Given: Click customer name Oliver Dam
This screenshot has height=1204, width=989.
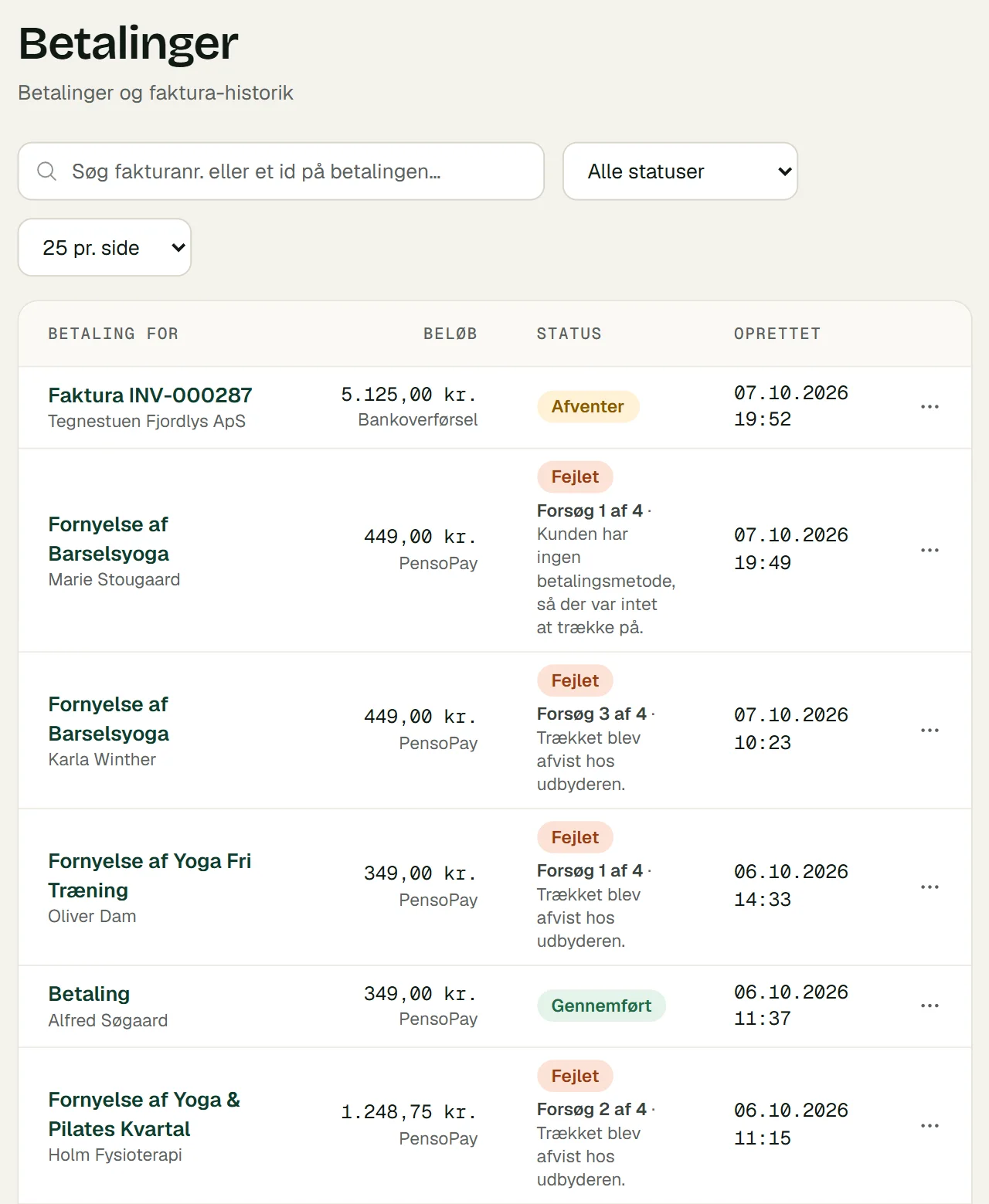Looking at the screenshot, I should tap(92, 917).
